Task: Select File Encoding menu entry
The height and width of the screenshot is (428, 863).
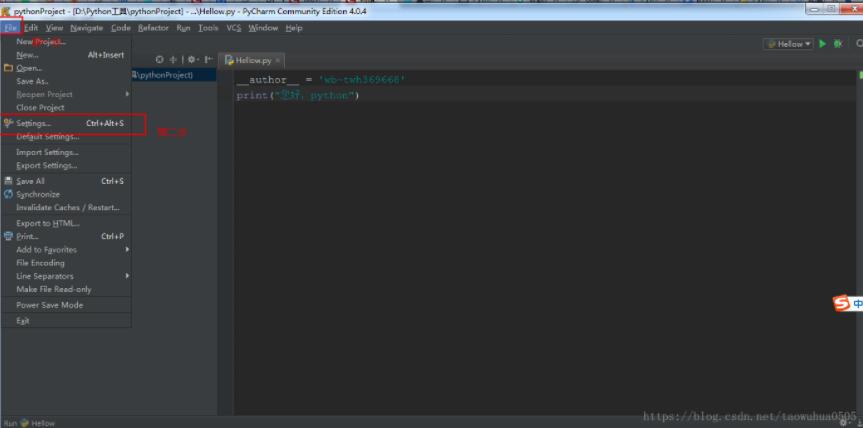Action: tap(66, 262)
